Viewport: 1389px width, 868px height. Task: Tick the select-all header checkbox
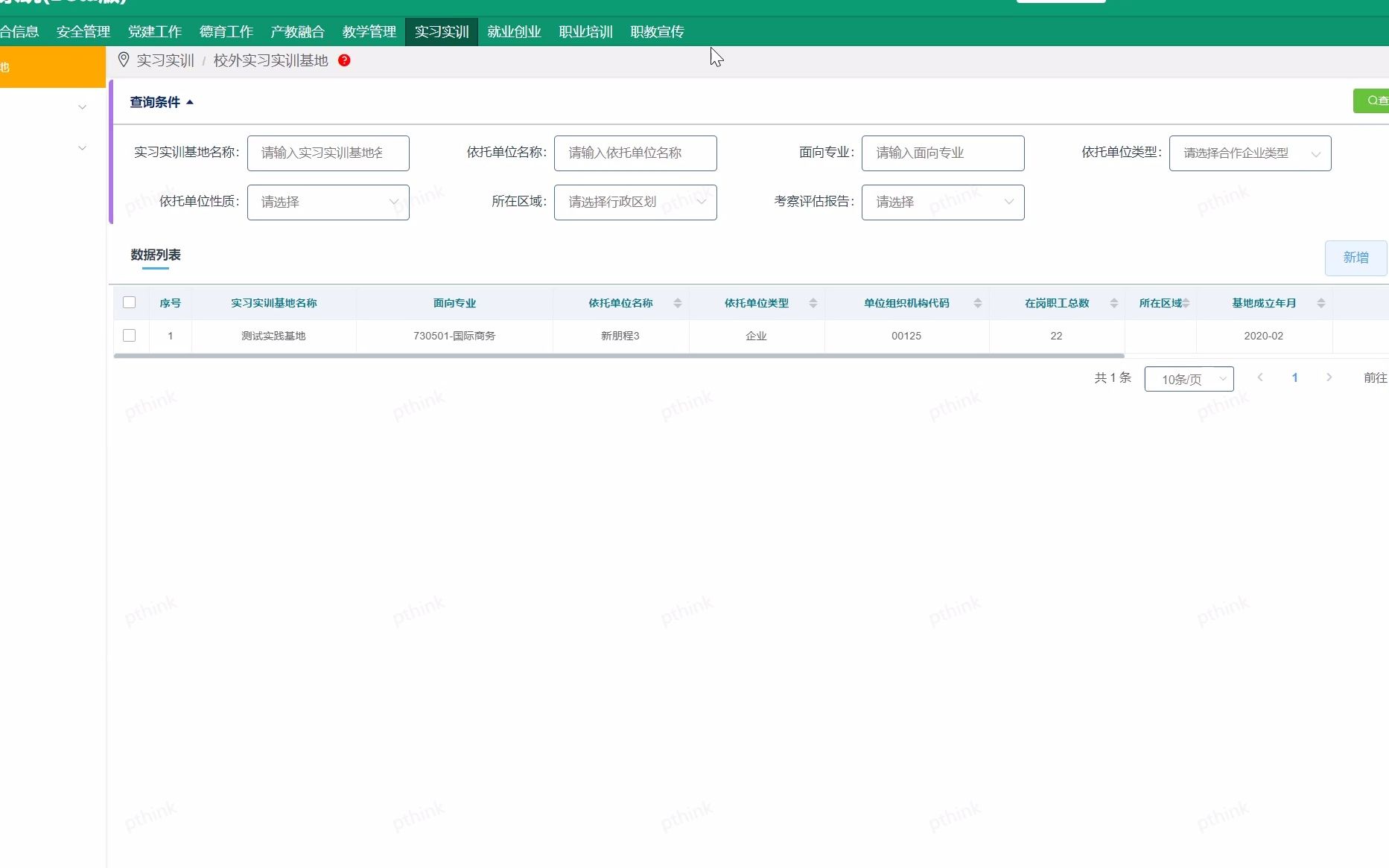click(x=129, y=302)
